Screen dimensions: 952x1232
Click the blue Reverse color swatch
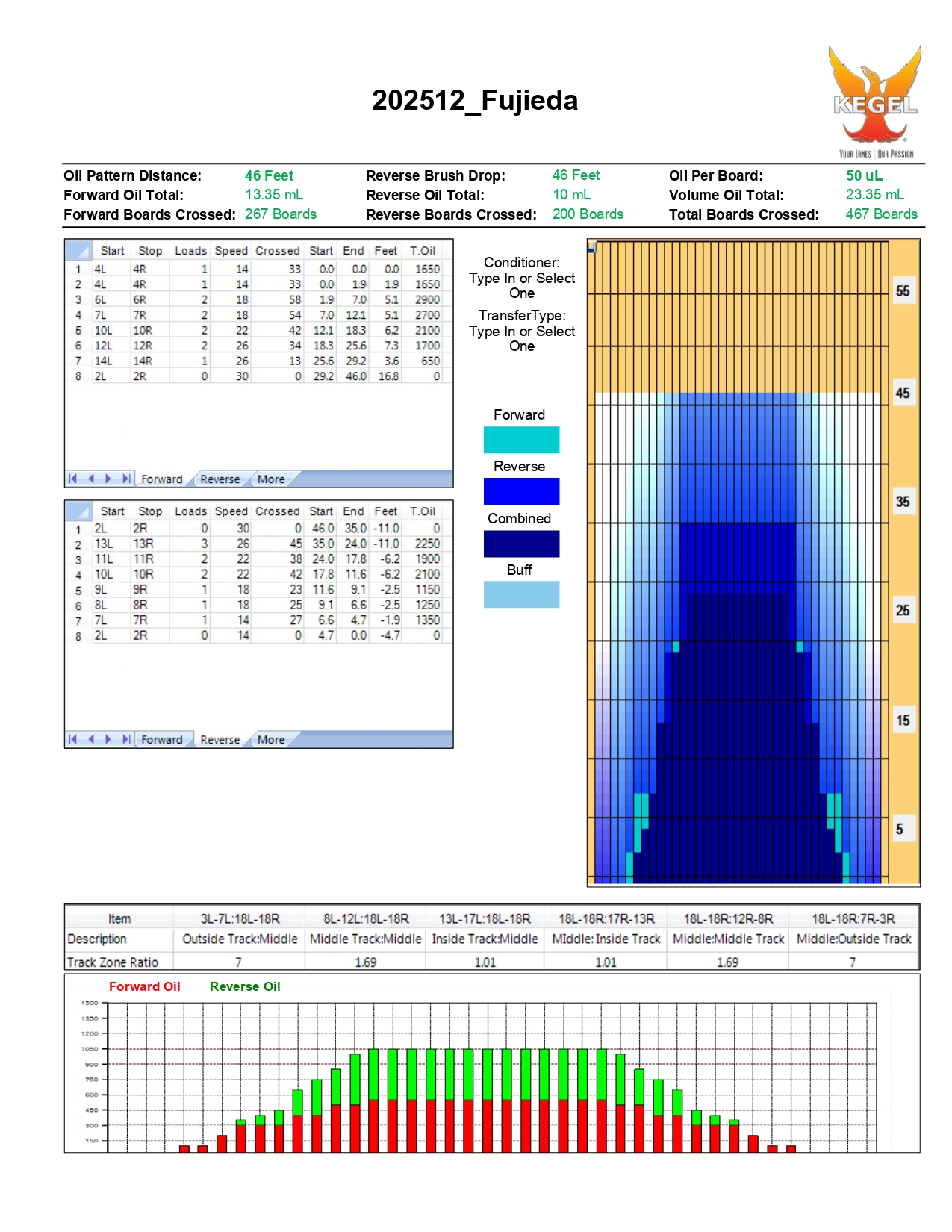click(x=521, y=491)
